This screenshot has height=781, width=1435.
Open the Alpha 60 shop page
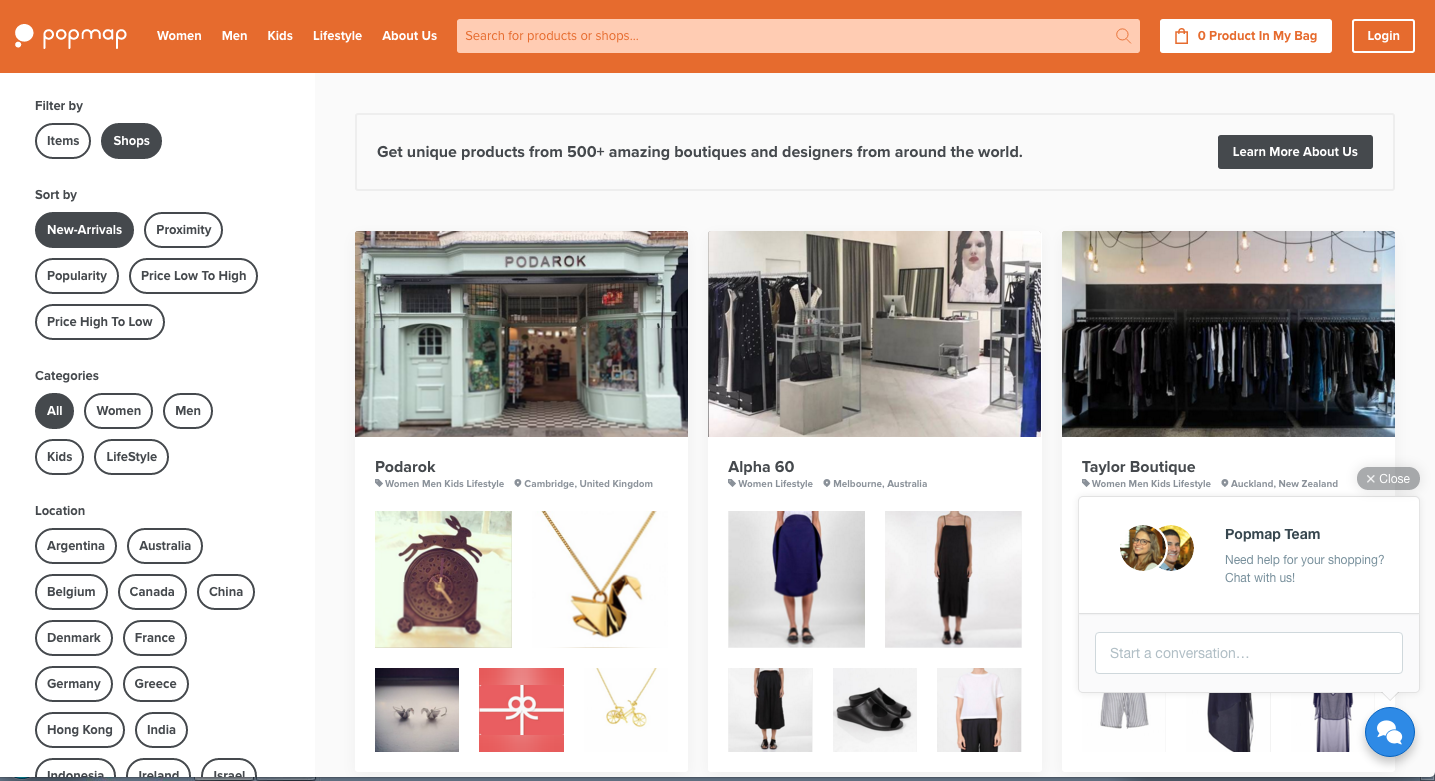tap(760, 466)
